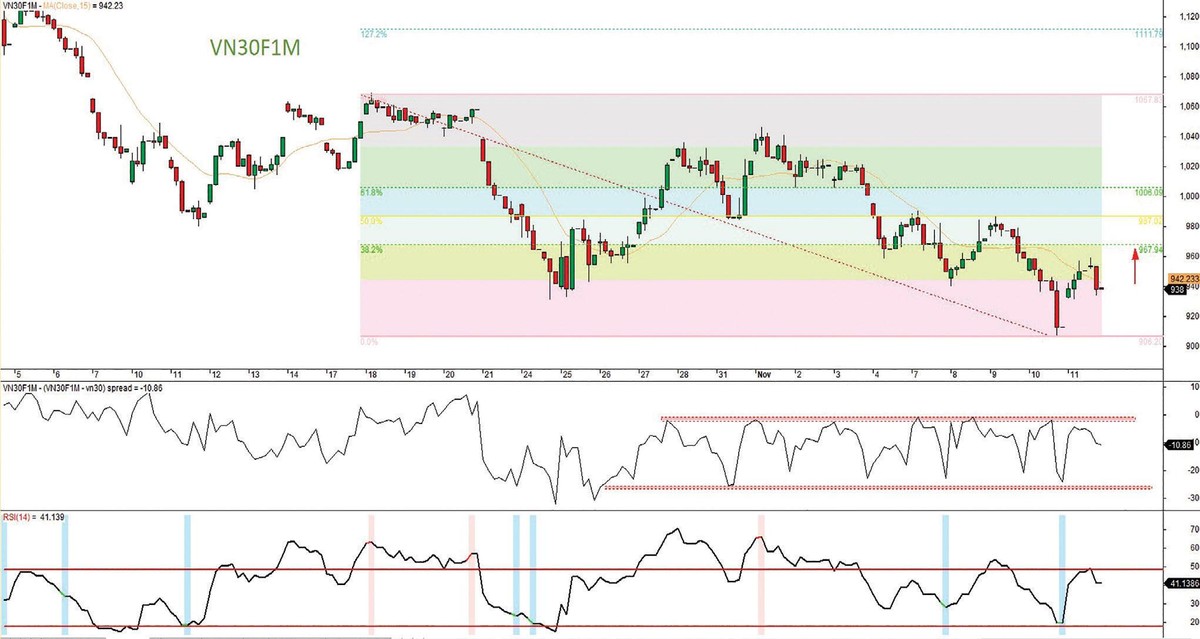
Task: Click the RSI(14) indicator label
Action: 18,517
